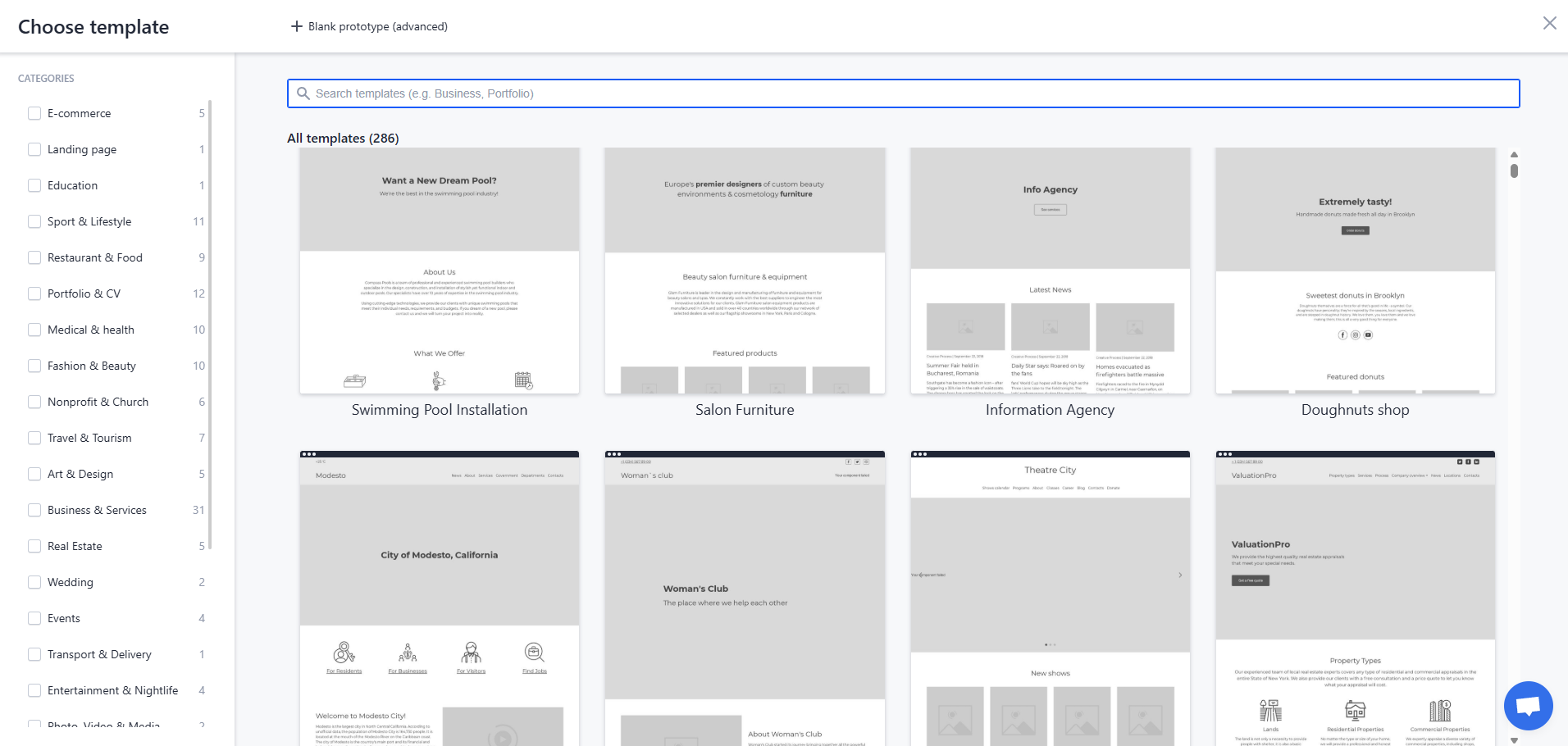
Task: Click Find Jobs icon in Modesto template
Action: tap(535, 653)
